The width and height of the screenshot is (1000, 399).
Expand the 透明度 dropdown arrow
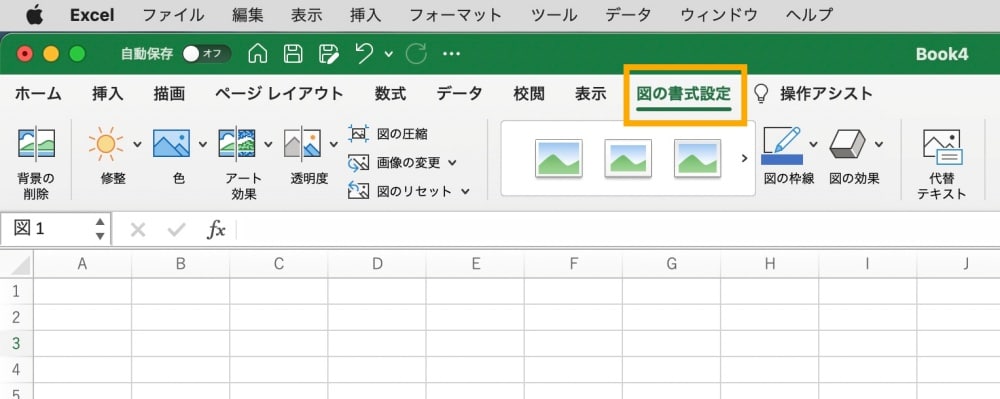(334, 144)
